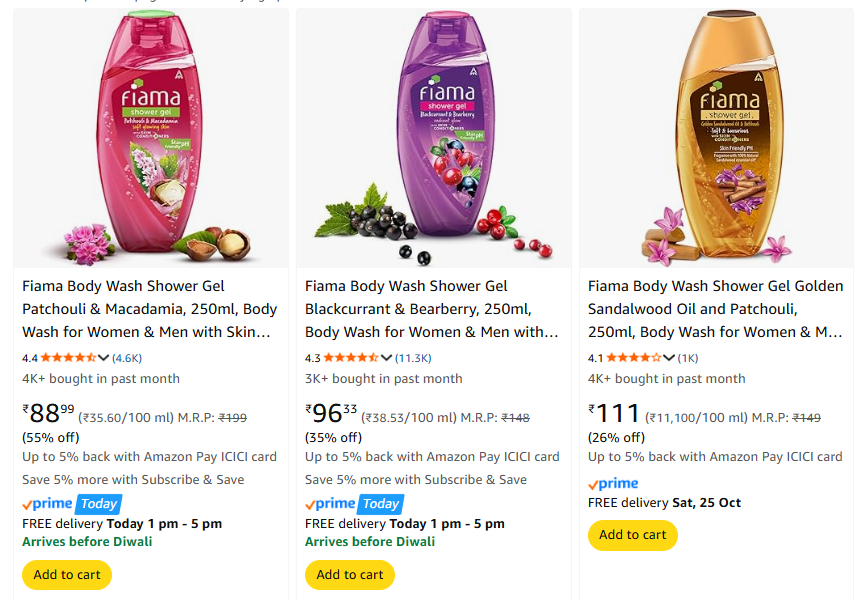This screenshot has height=600, width=856.
Task: Open the Blackcurrant & Bearberry product image
Action: point(434,140)
